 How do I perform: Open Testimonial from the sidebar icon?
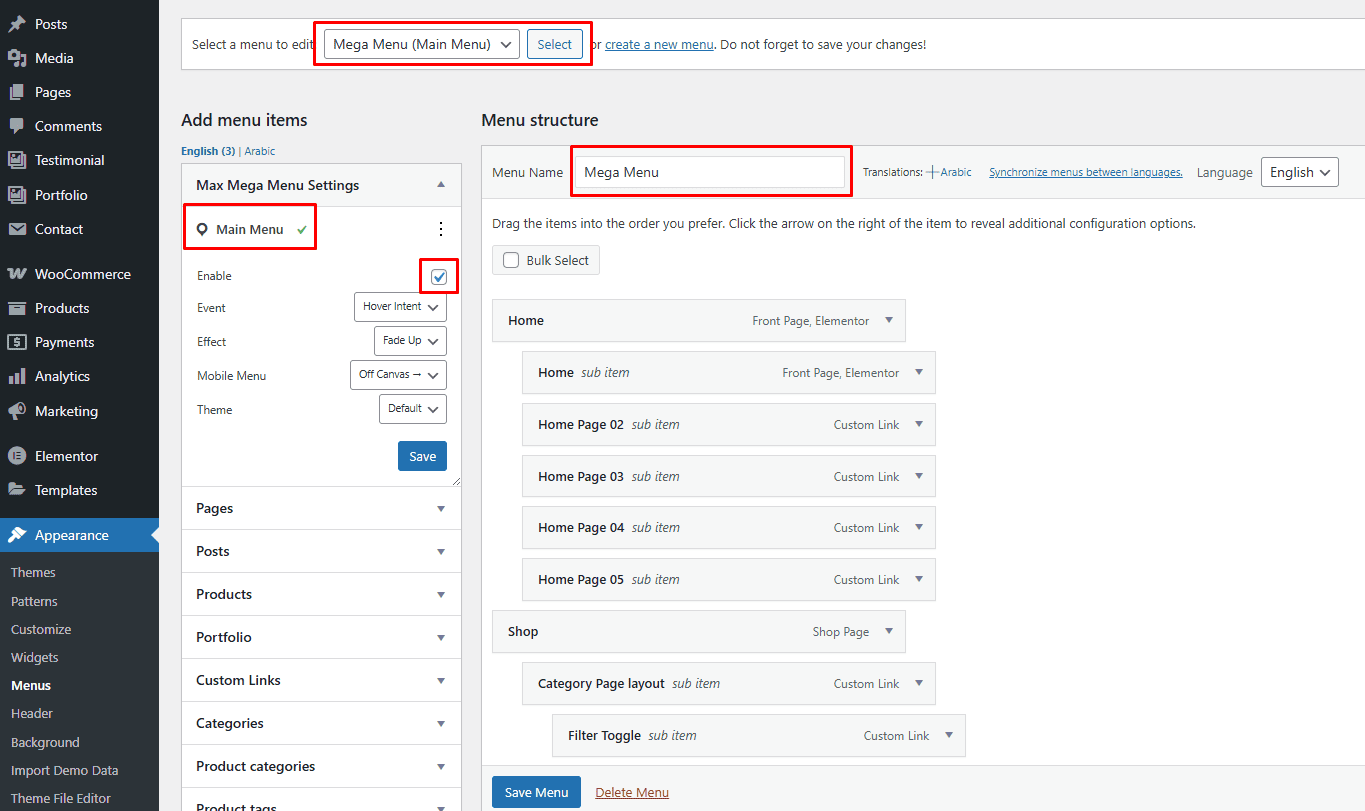17,160
